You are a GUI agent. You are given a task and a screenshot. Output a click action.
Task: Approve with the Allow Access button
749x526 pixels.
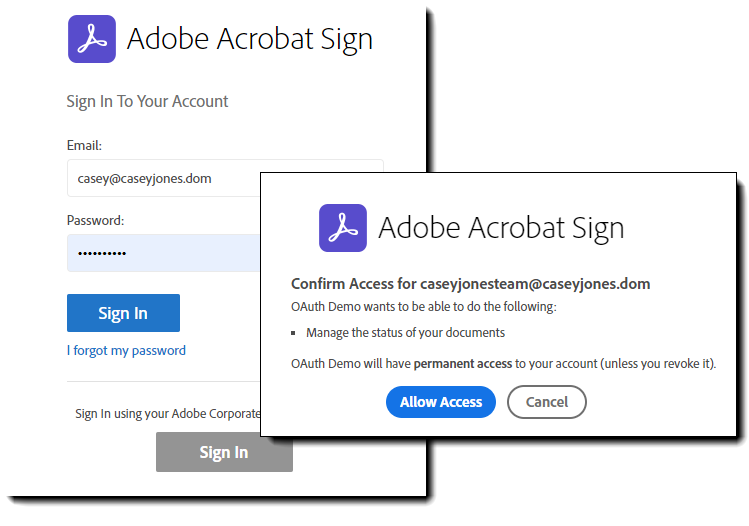[x=440, y=402]
